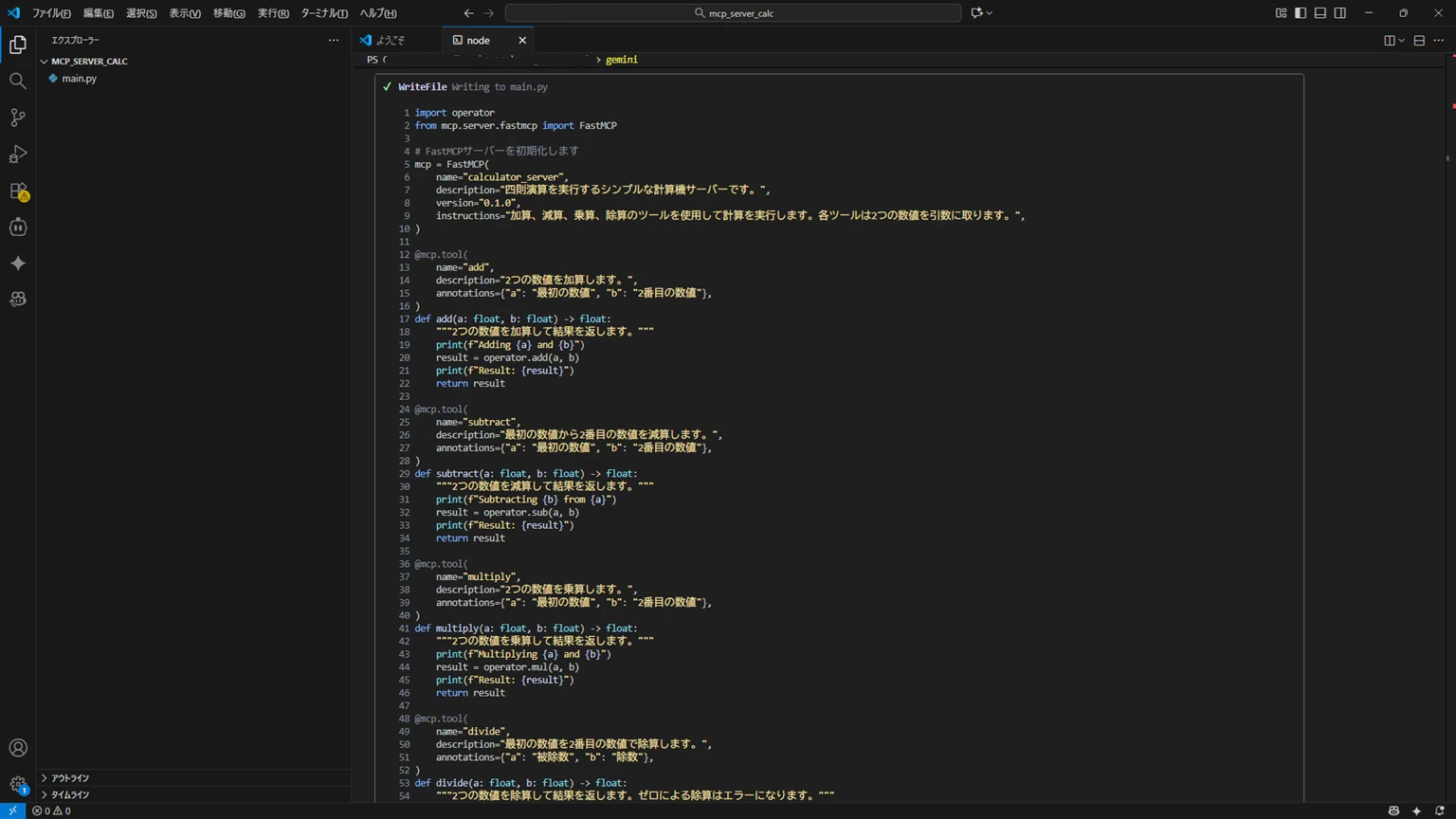1456x819 pixels.
Task: Switch to the ようこそ tab
Action: coord(391,40)
